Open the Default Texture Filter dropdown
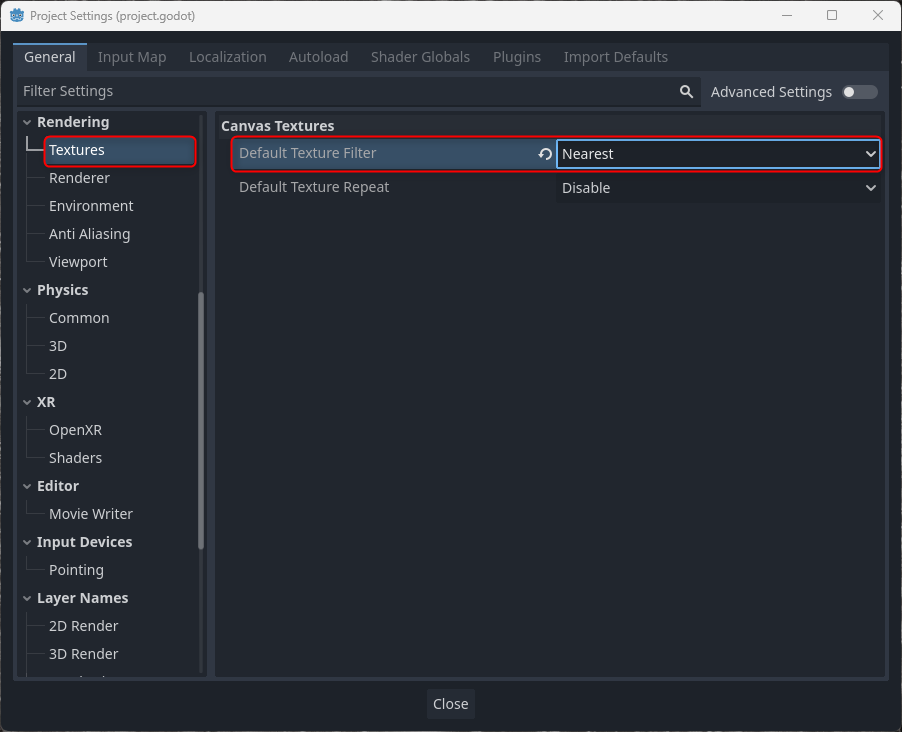902x732 pixels. [x=718, y=154]
